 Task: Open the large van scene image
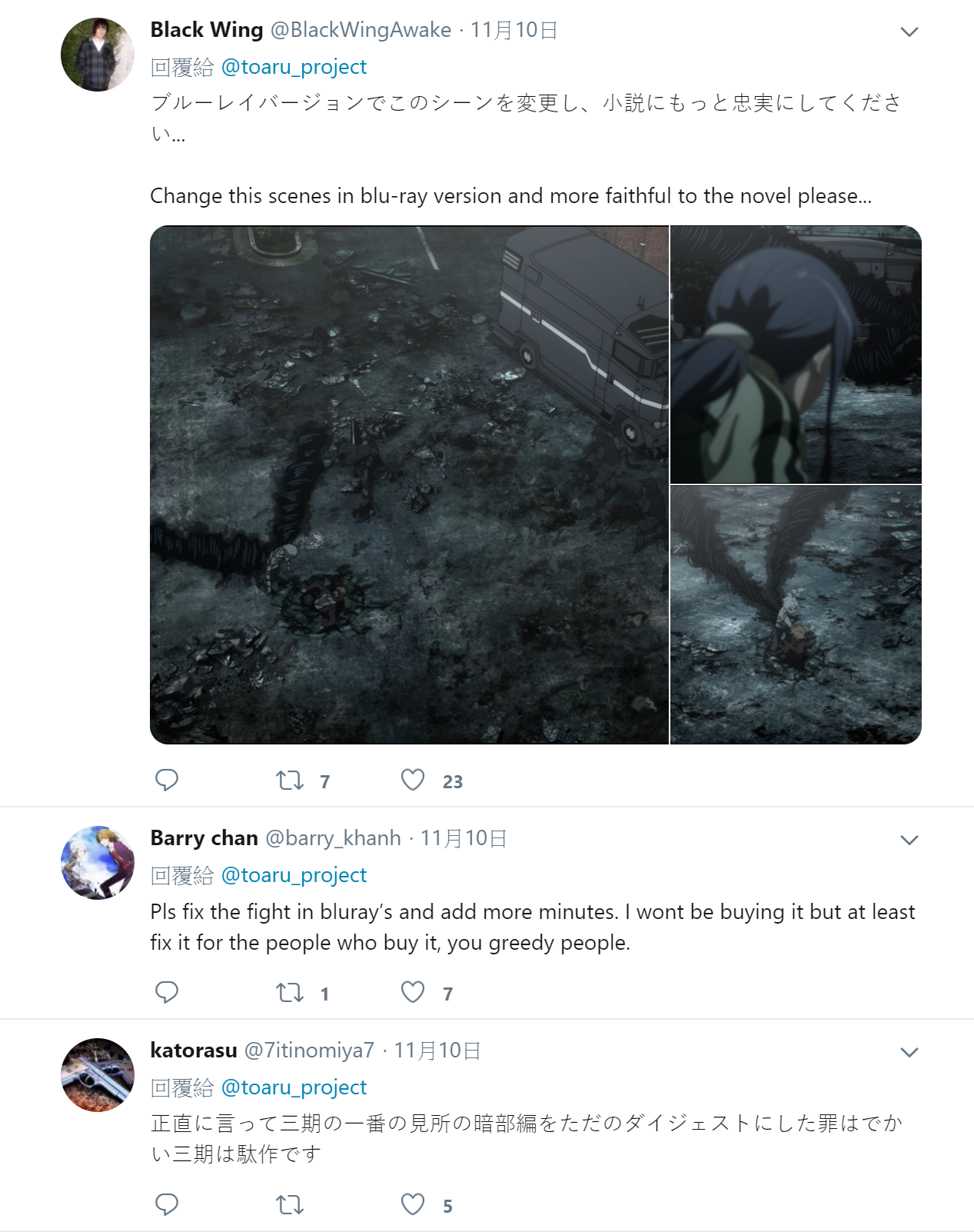[409, 484]
